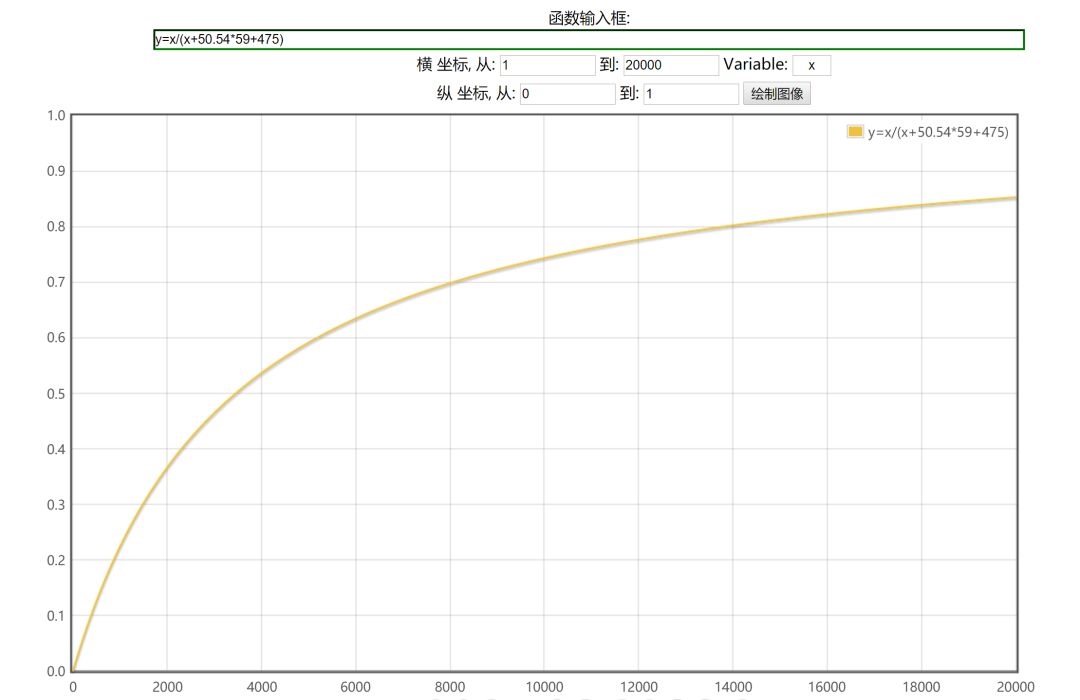This screenshot has height=700, width=1080.
Task: Click the y-axis tick label 0.5
Action: click(56, 393)
